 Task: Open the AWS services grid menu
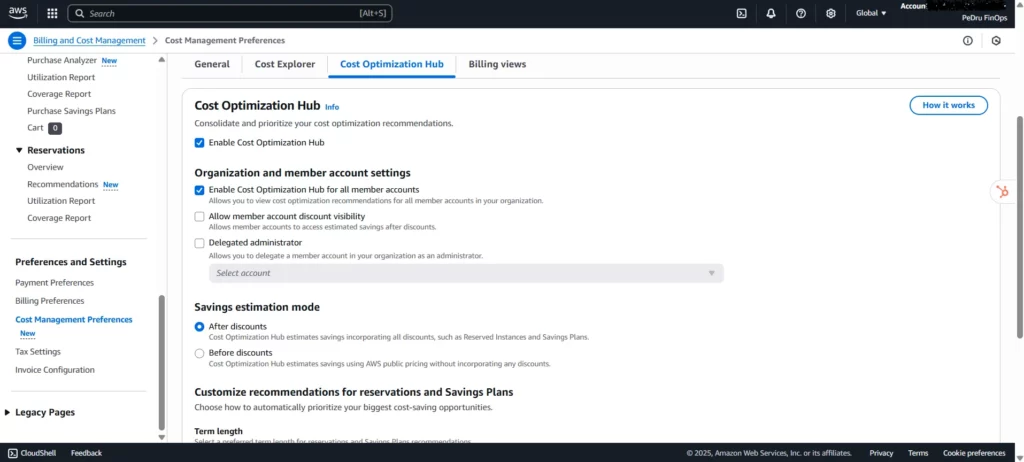coord(52,13)
